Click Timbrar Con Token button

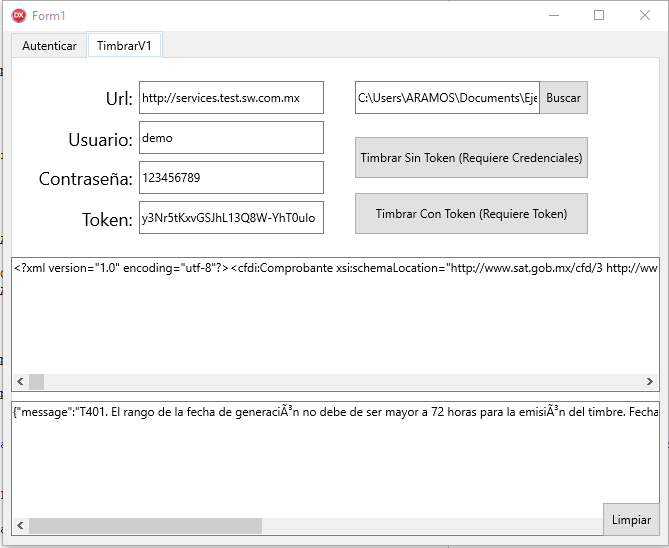pyautogui.click(x=471, y=214)
